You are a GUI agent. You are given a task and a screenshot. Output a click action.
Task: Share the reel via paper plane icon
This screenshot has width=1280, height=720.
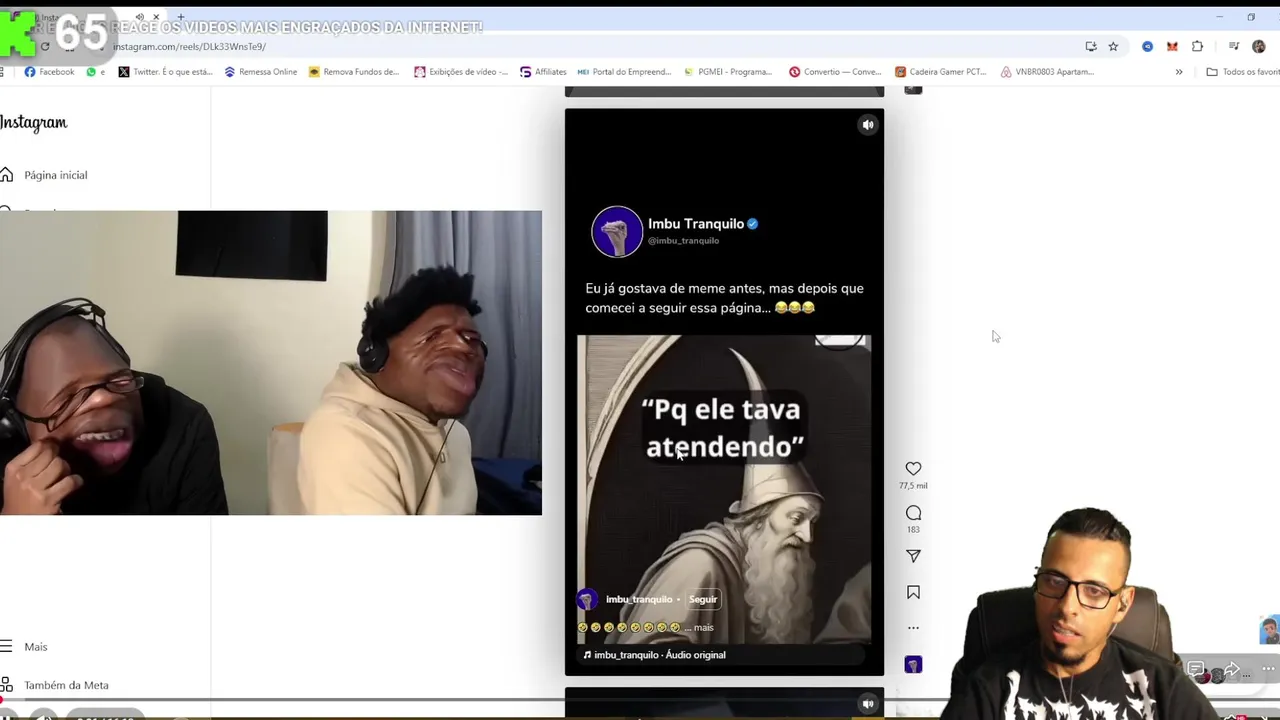point(913,556)
